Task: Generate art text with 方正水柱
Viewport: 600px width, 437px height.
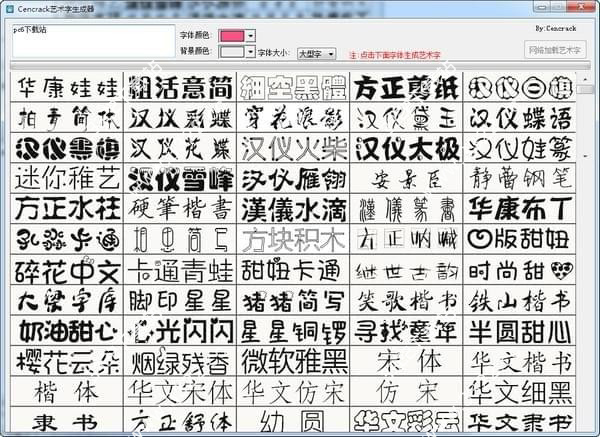Action: point(67,209)
